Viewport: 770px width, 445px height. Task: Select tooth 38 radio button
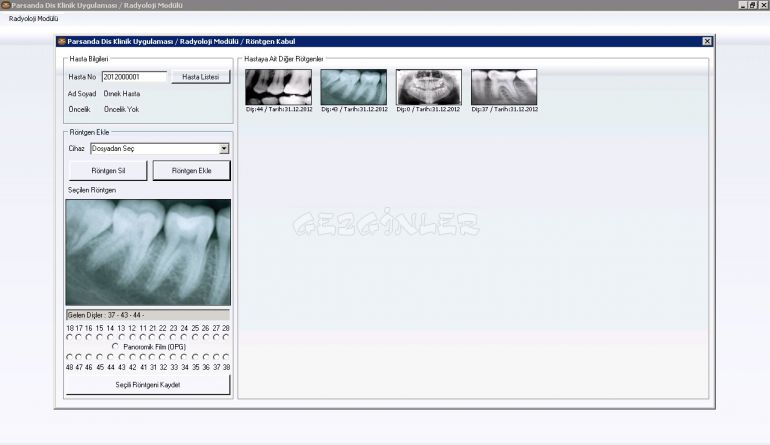coord(226,357)
